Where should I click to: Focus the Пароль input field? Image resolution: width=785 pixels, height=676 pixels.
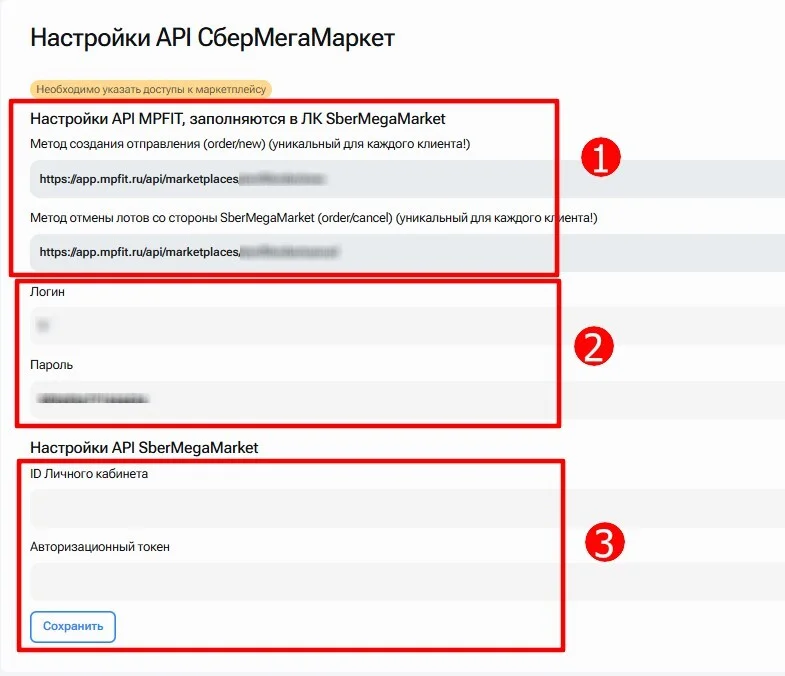(408, 399)
